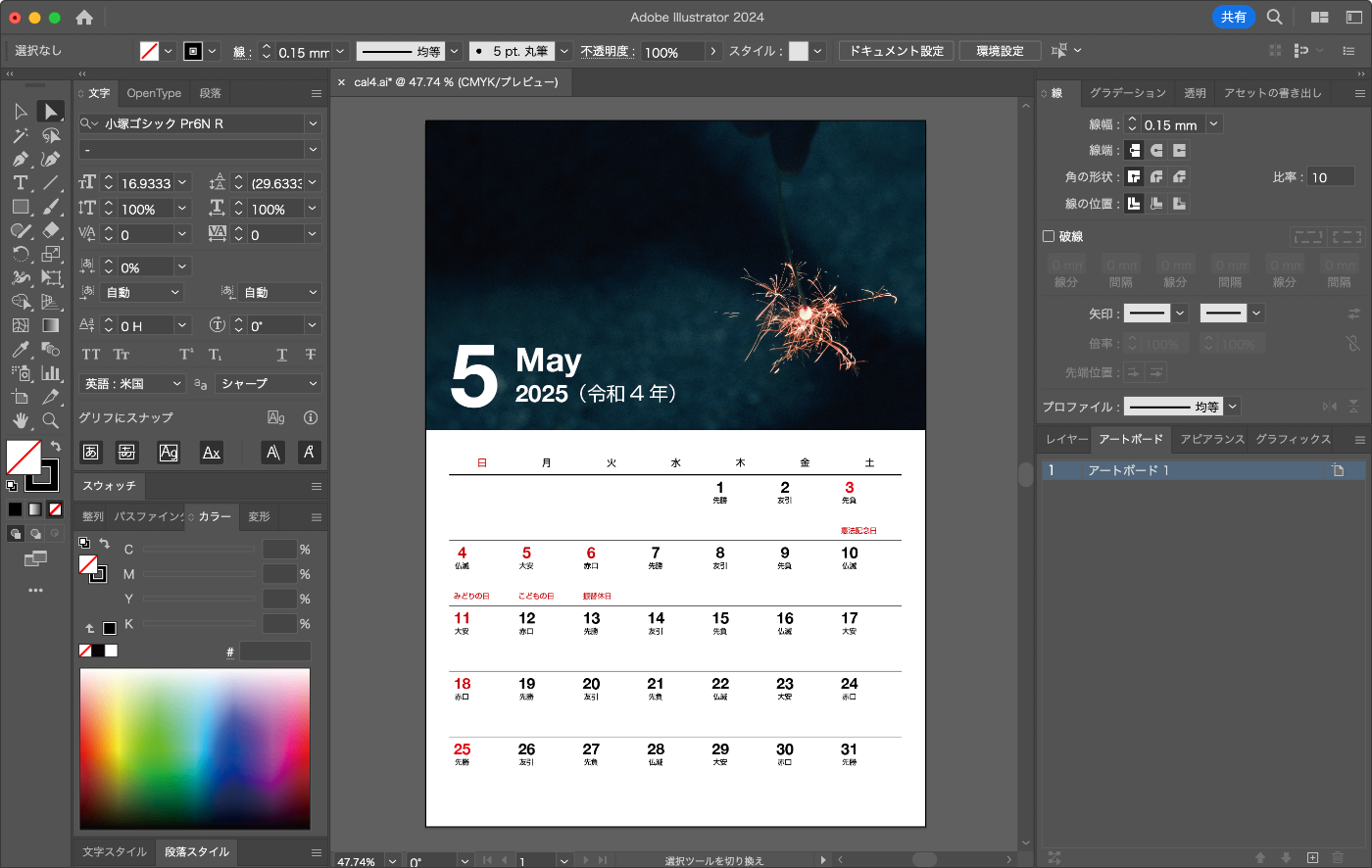The width and height of the screenshot is (1372, 868).
Task: Select the Artboard tool
Action: [x=21, y=397]
